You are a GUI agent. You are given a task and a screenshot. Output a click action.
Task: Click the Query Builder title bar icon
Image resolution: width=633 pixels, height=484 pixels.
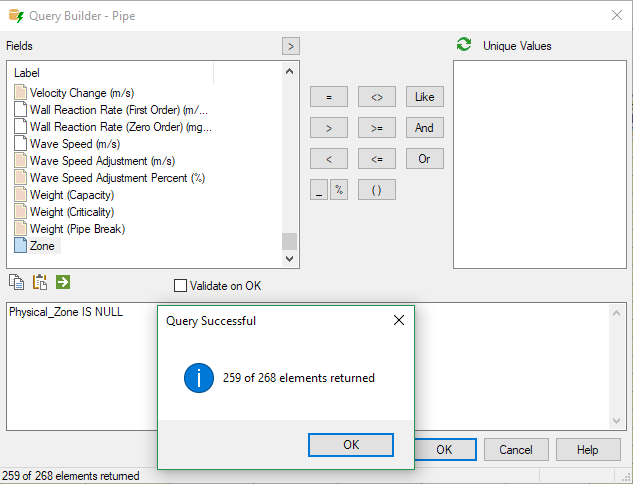(x=16, y=16)
